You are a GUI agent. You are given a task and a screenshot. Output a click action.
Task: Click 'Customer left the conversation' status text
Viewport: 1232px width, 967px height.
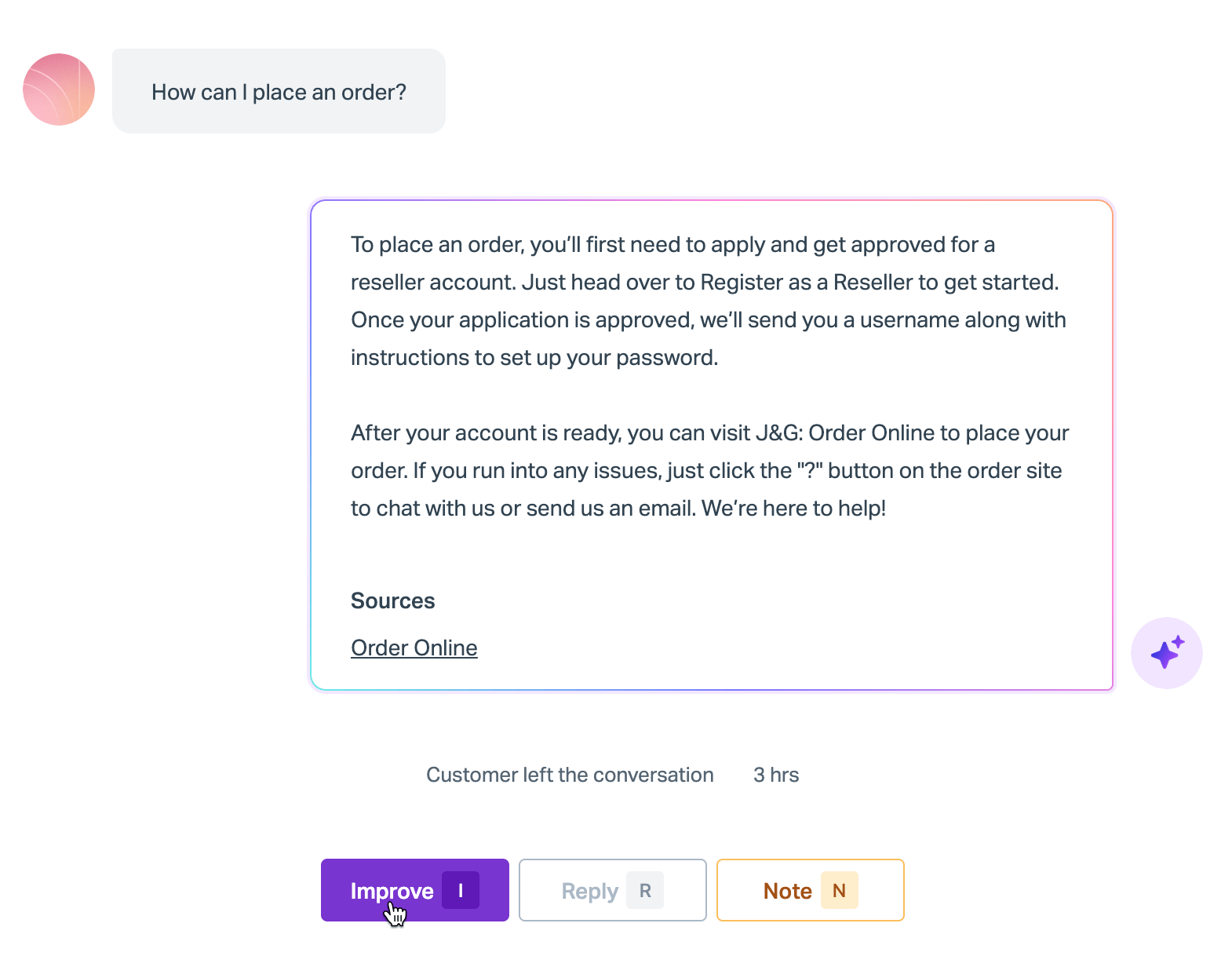(x=570, y=775)
